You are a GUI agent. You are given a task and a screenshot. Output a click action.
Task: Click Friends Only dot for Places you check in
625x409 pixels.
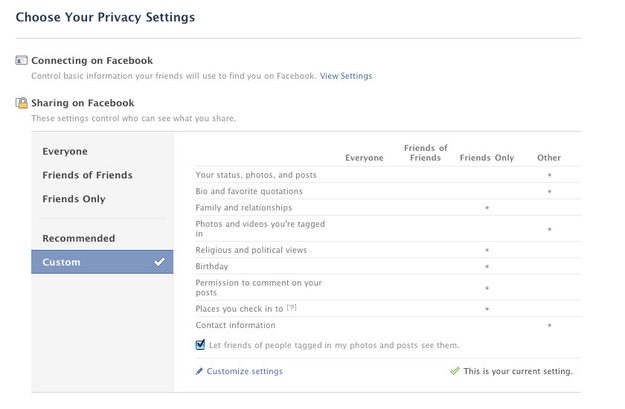(x=487, y=309)
